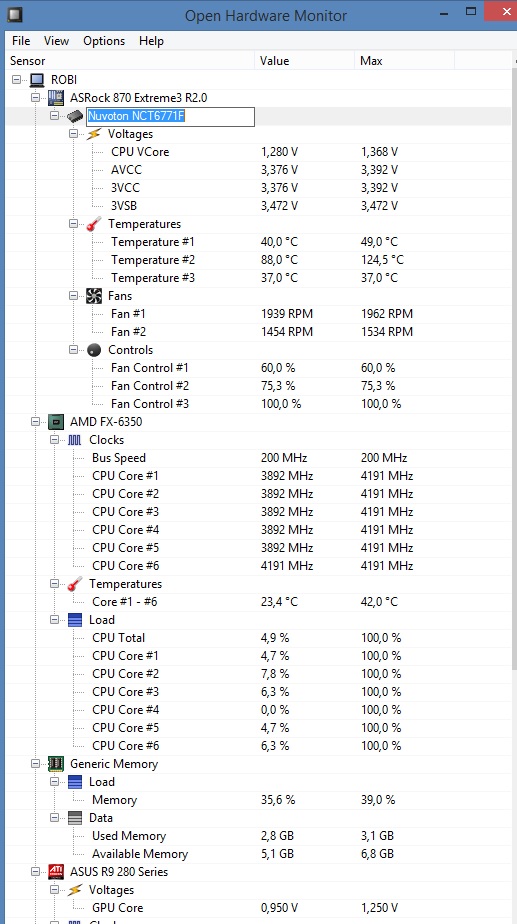Open the View menu
Image resolution: width=517 pixels, height=924 pixels.
(x=57, y=41)
